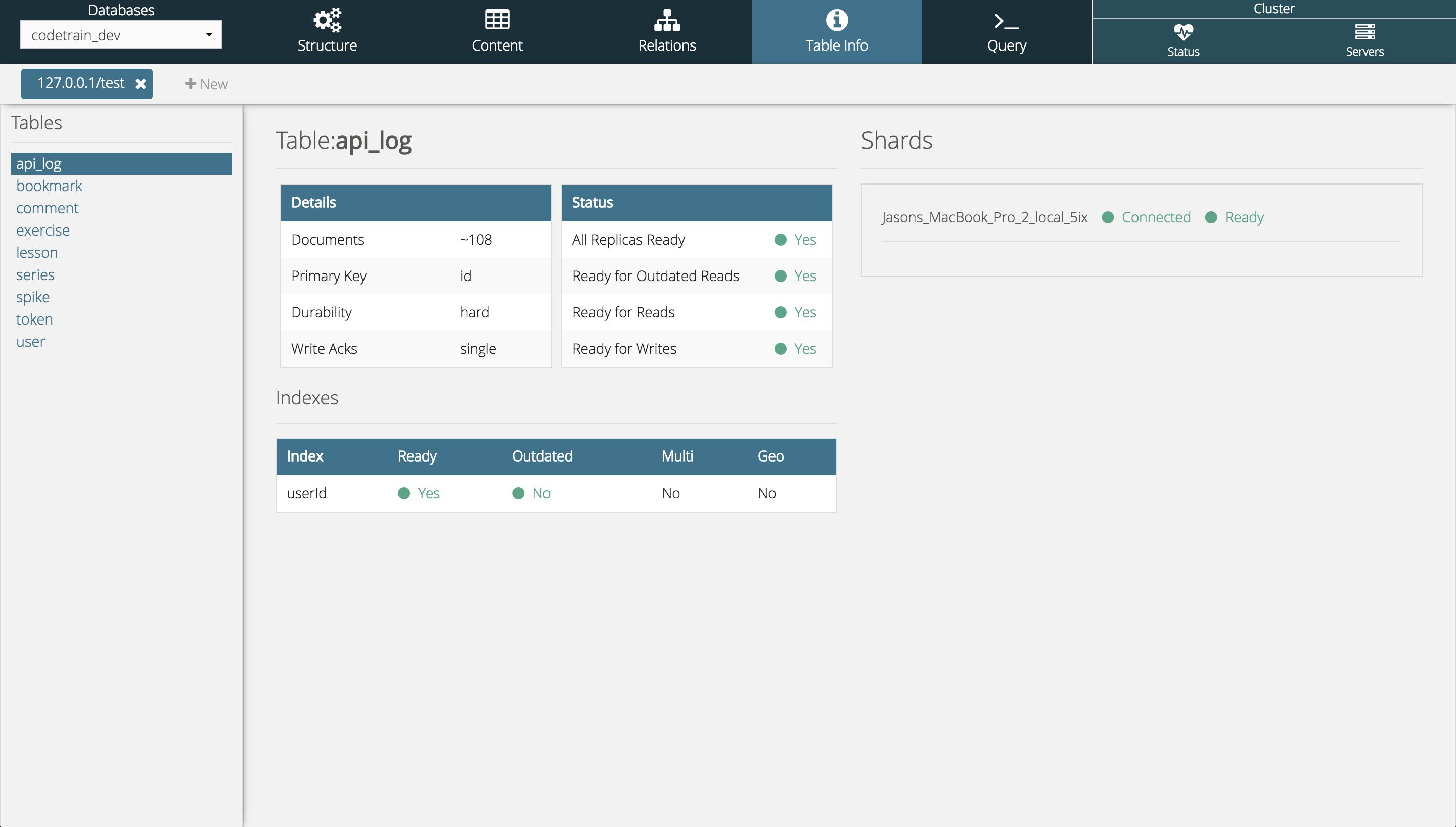Open the lesson table
This screenshot has width=1456, height=827.
(x=37, y=252)
